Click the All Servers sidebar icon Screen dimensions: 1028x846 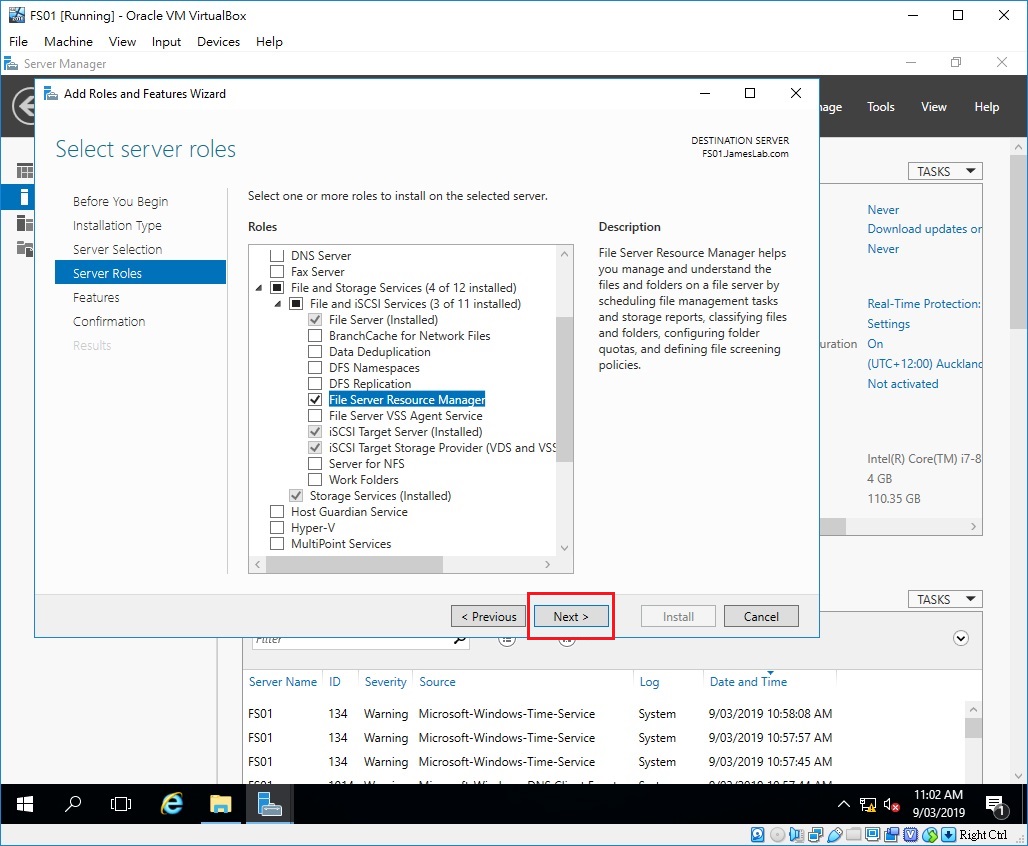click(x=24, y=223)
